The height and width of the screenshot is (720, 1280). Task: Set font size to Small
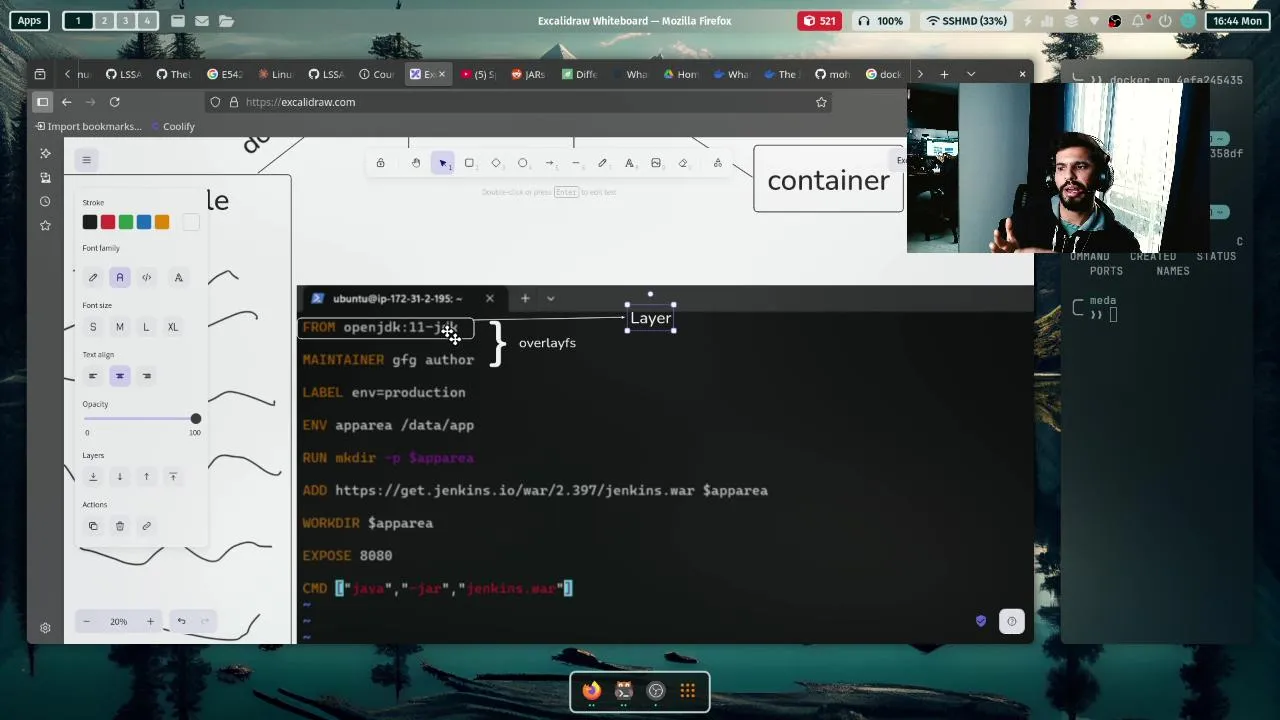pyautogui.click(x=93, y=327)
